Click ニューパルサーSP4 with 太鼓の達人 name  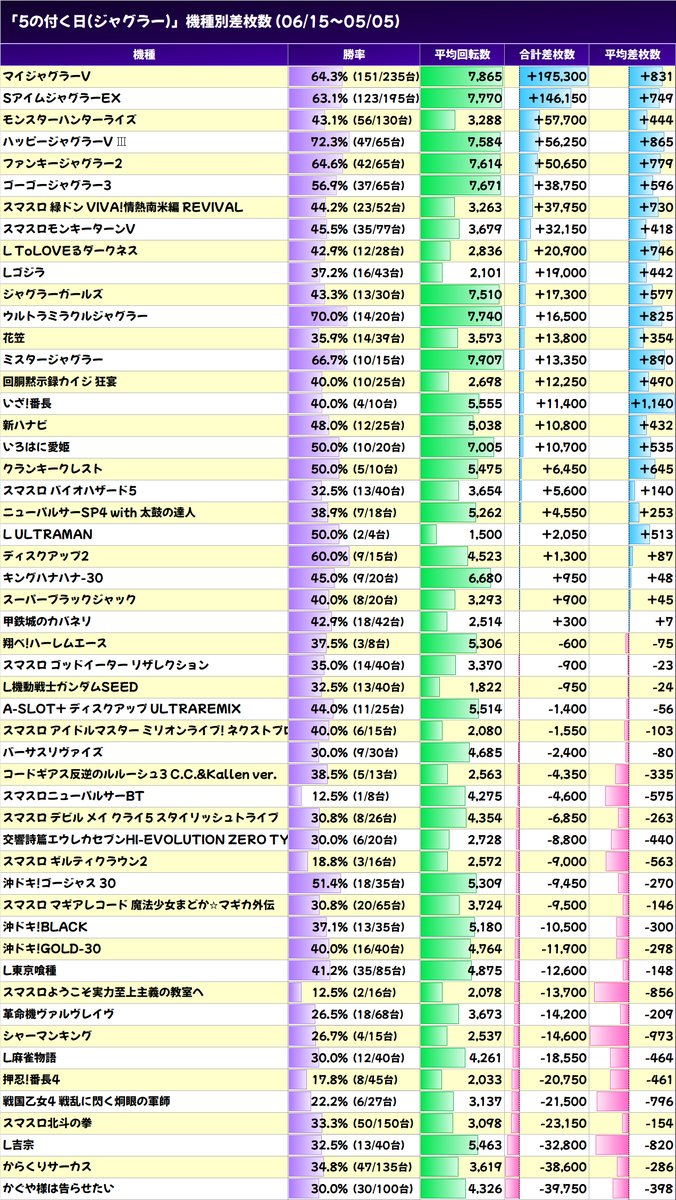tap(99, 513)
